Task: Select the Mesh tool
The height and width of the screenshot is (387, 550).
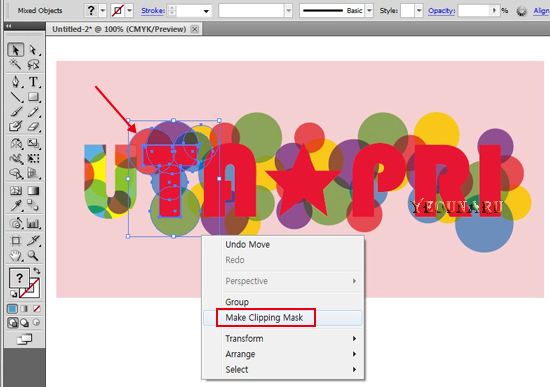Action: point(15,191)
